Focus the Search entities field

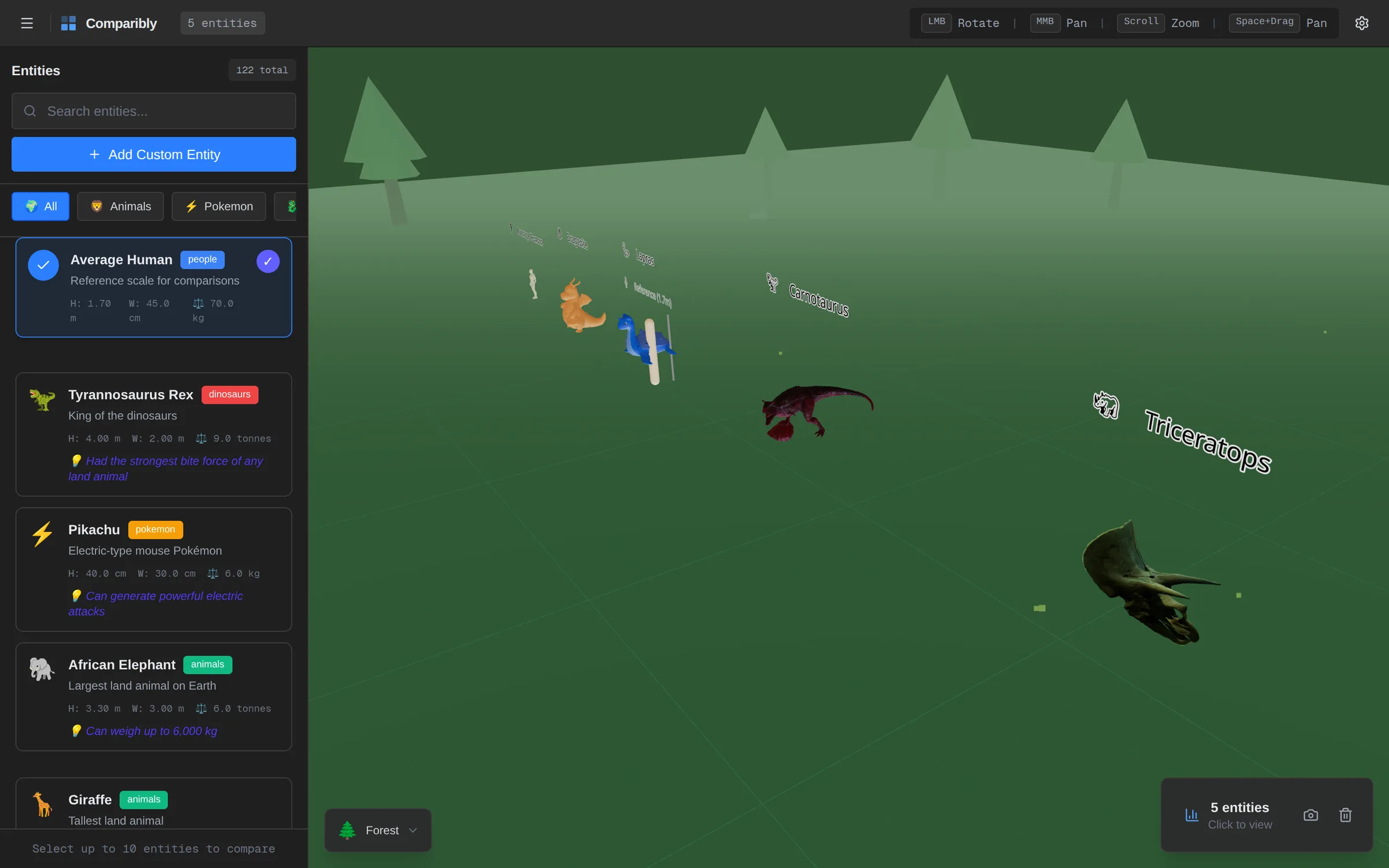click(153, 111)
